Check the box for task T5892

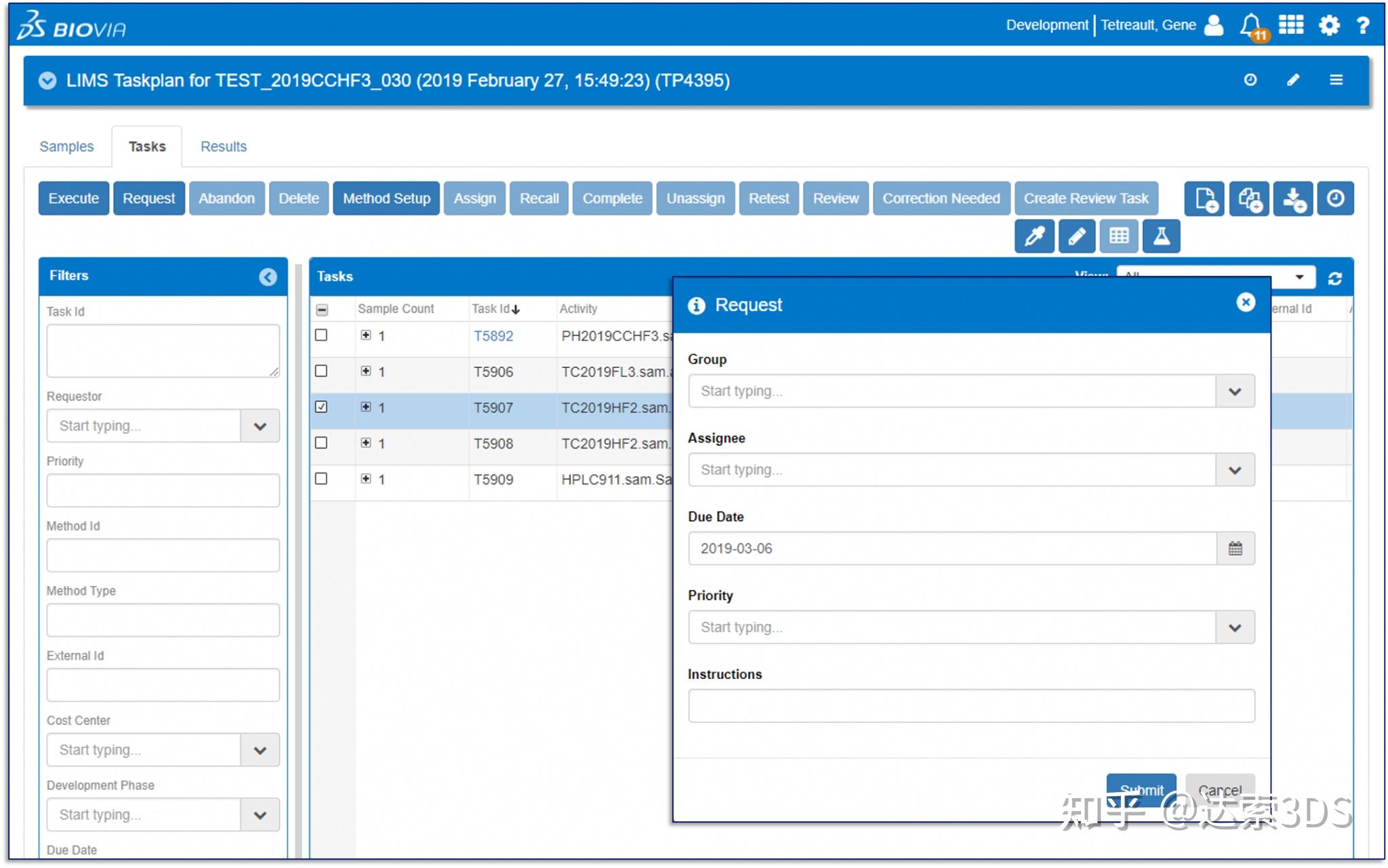point(321,335)
